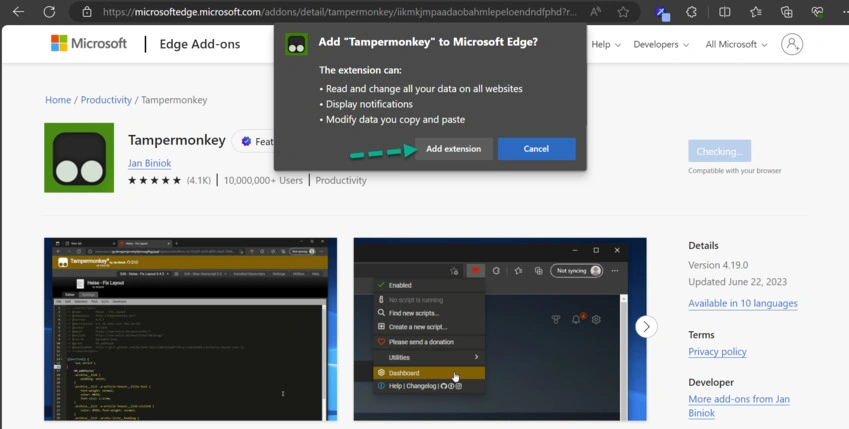Image resolution: width=849 pixels, height=429 pixels.
Task: Open More add-ons from Jan Biniok
Action: tap(739, 406)
